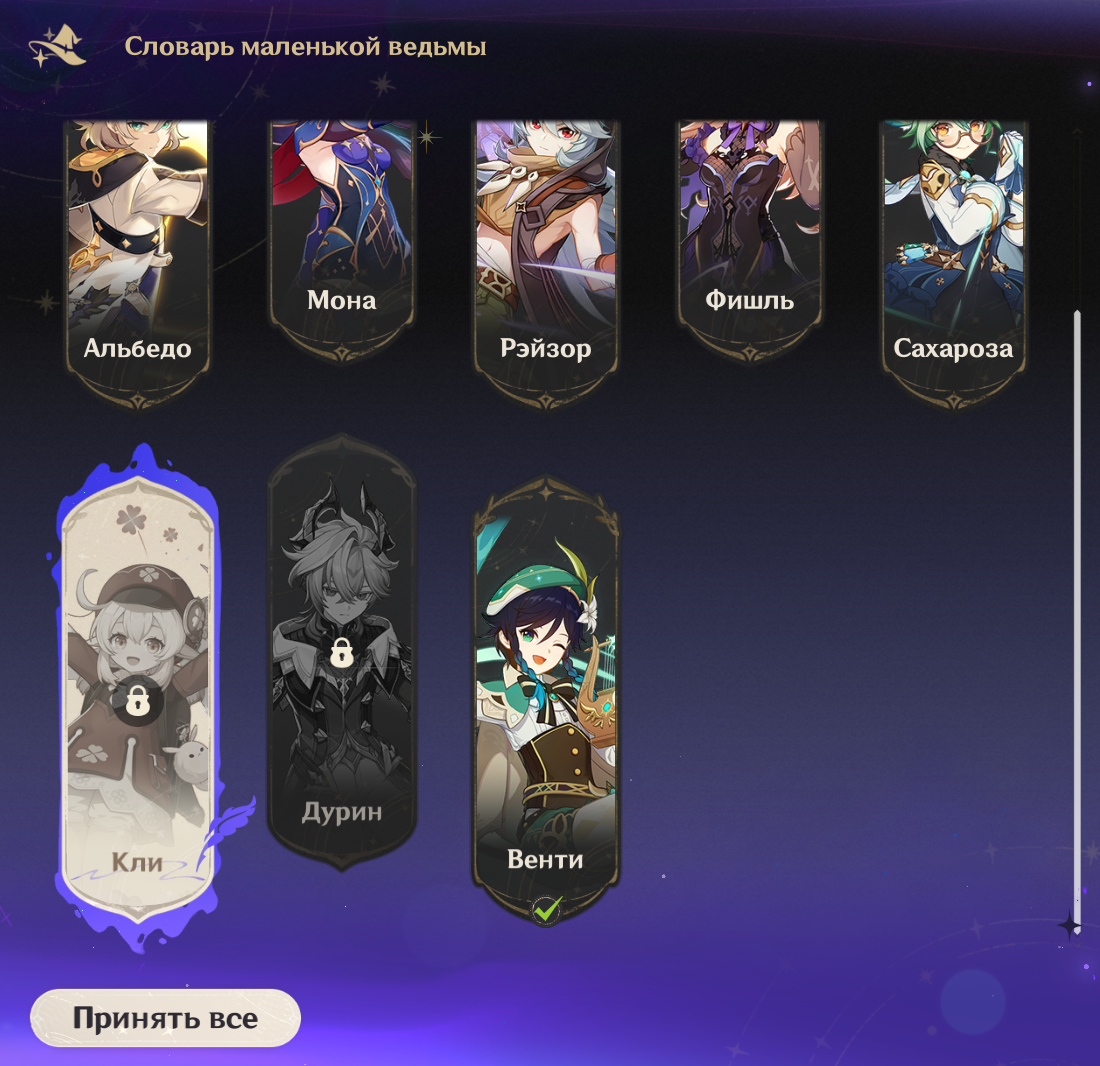The width and height of the screenshot is (1100, 1066).
Task: Select the Рэйзор character card
Action: pos(546,263)
